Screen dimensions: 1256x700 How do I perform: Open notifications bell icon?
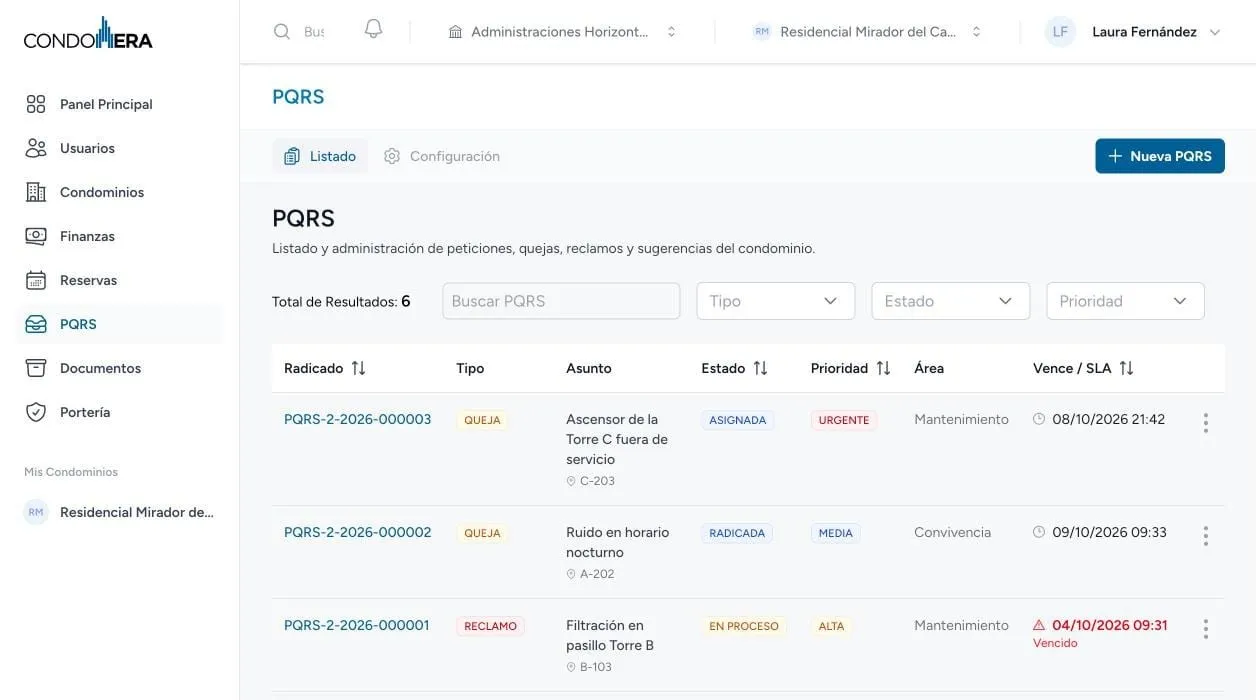click(x=373, y=30)
